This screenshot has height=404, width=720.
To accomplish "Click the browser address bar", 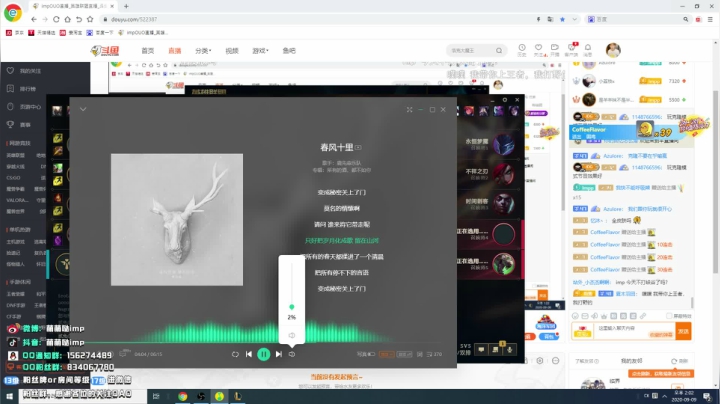I will 317,19.
